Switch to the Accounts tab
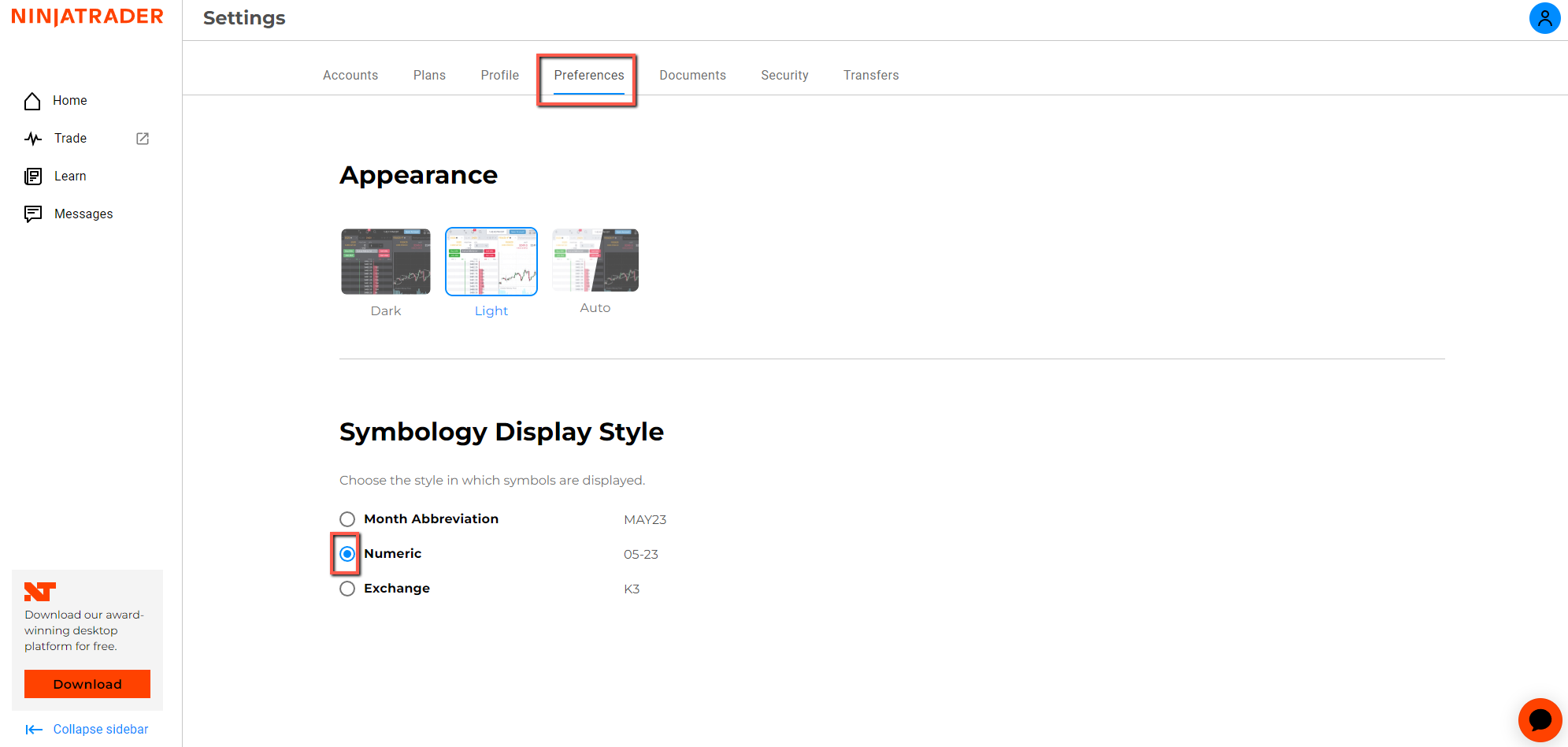This screenshot has width=1568, height=747. [350, 76]
